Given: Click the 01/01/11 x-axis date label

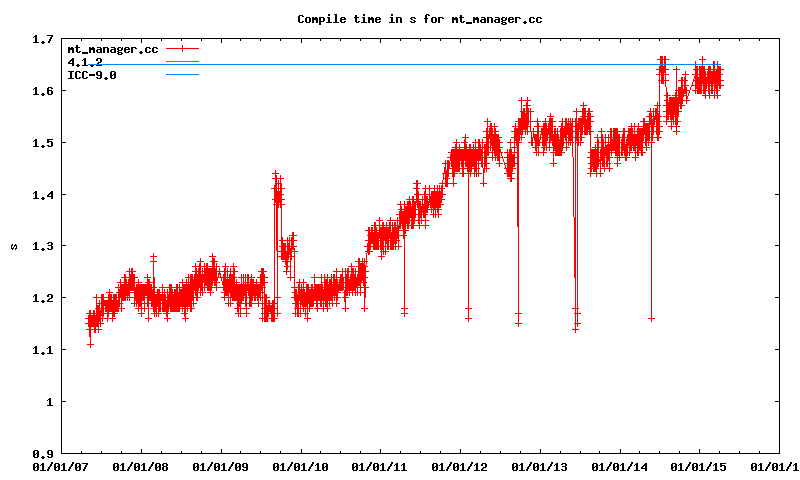Looking at the screenshot, I should point(379,466).
